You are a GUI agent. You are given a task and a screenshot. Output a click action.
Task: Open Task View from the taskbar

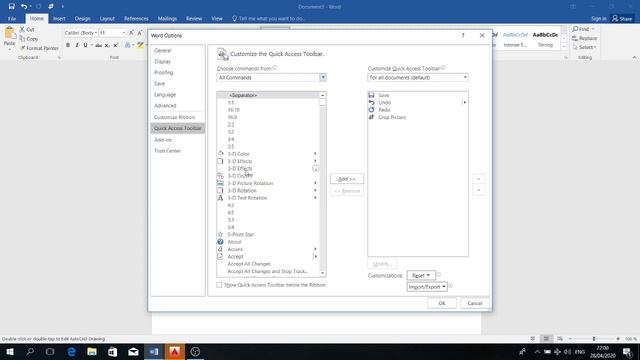(x=50, y=351)
